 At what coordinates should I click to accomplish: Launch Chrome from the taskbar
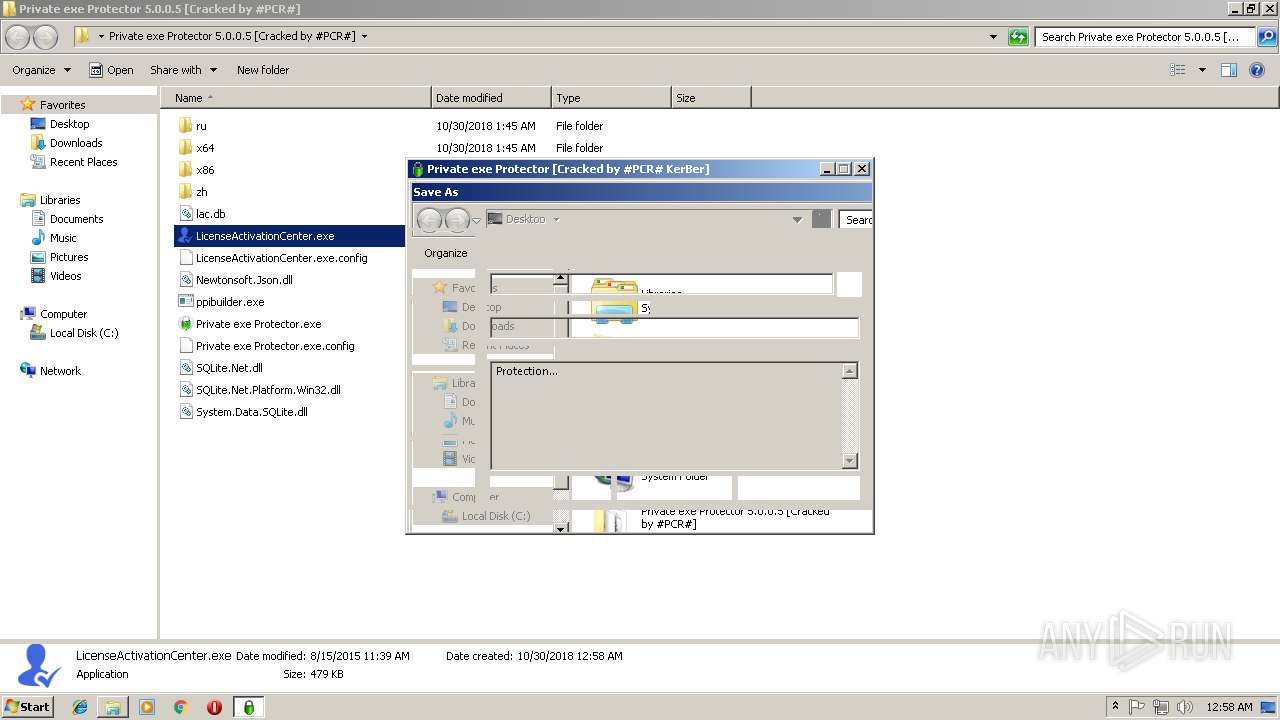coord(181,707)
